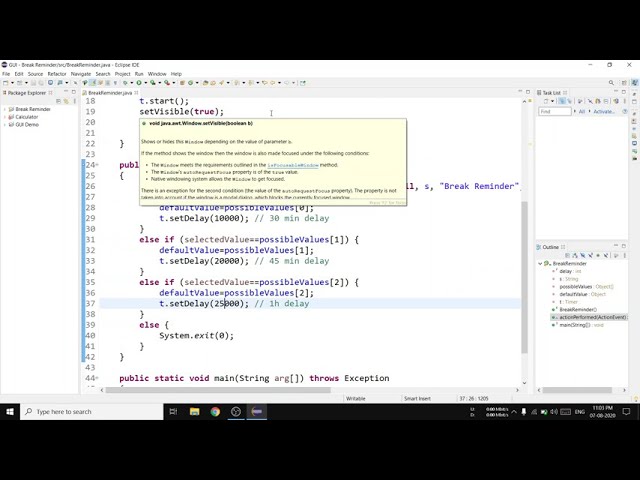Click the isFocusableWindow link in tooltip
The image size is (640, 480).
(293, 165)
